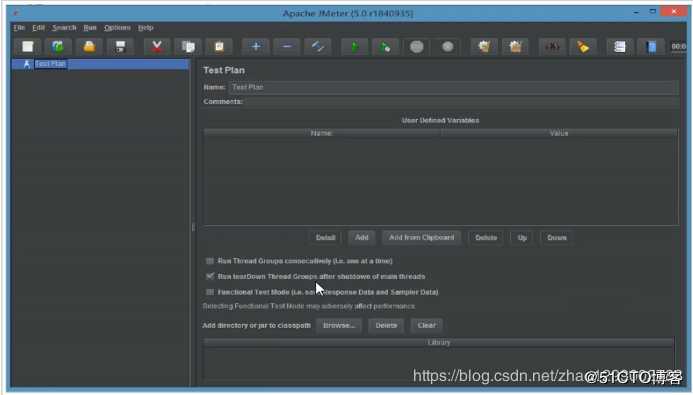Open the Options menu

(x=117, y=27)
